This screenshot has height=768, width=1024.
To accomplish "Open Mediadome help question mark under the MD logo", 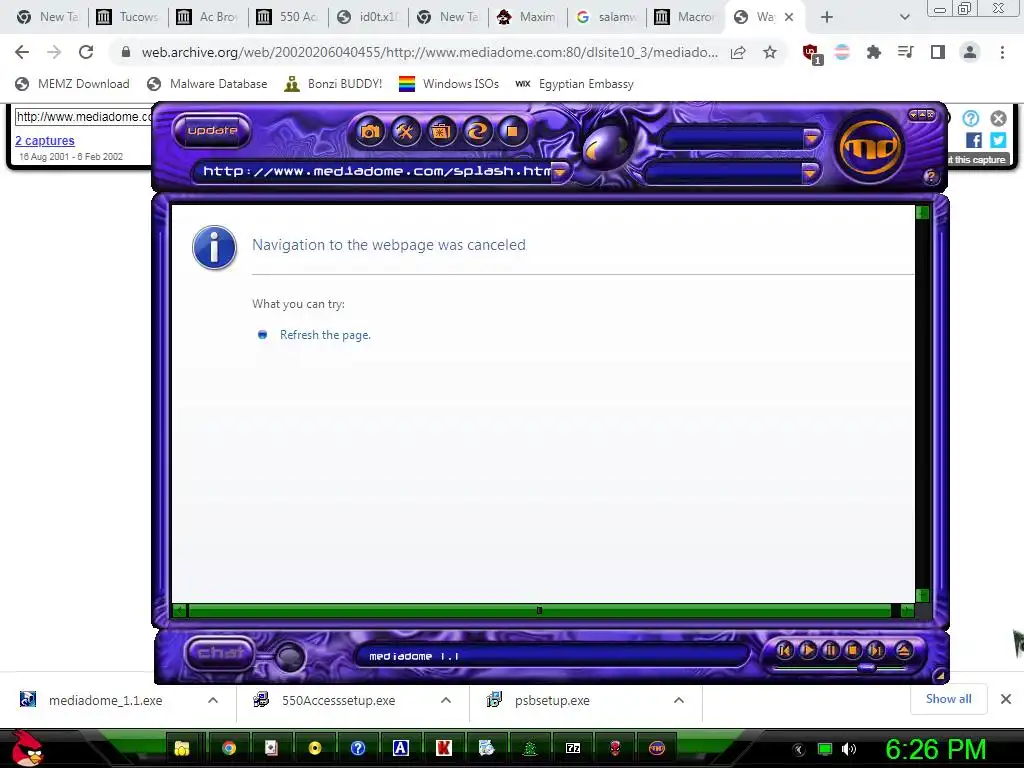I will [931, 176].
